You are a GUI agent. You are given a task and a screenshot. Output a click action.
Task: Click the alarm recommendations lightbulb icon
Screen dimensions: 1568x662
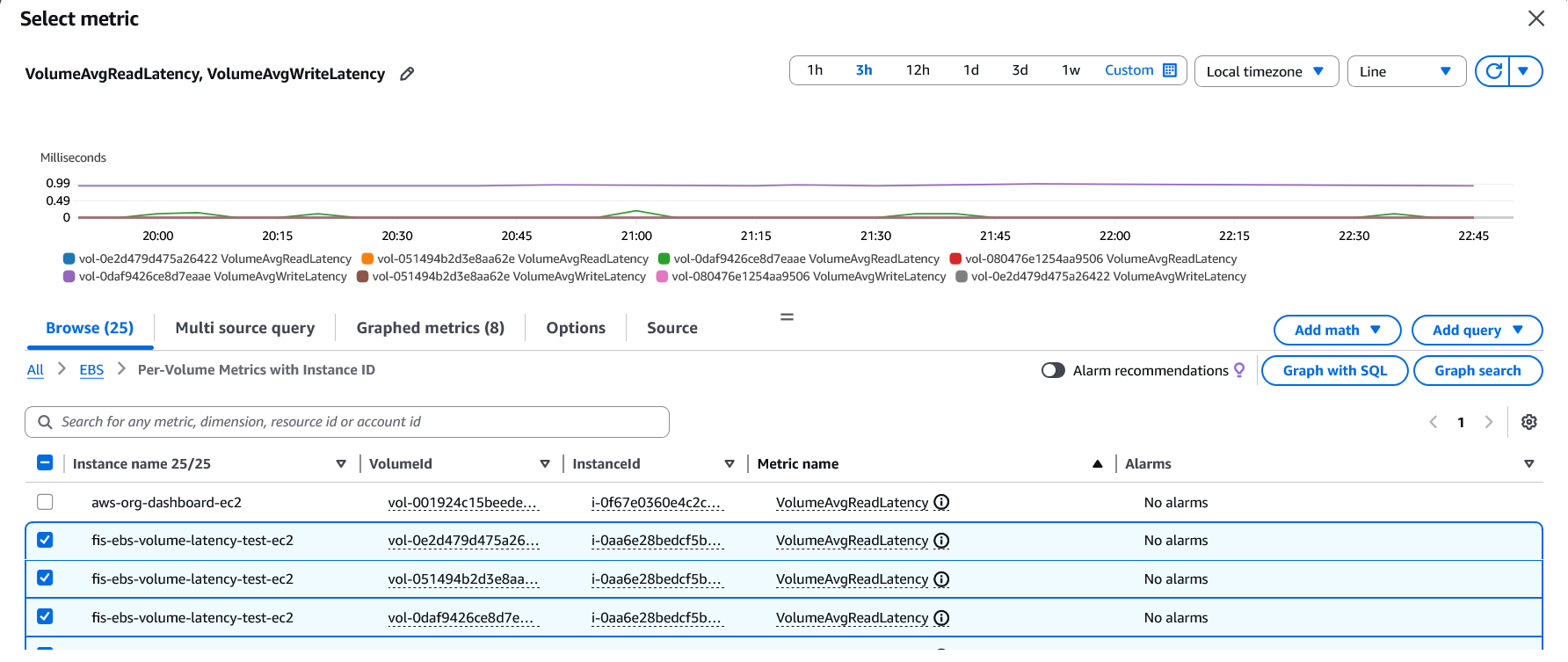1239,370
